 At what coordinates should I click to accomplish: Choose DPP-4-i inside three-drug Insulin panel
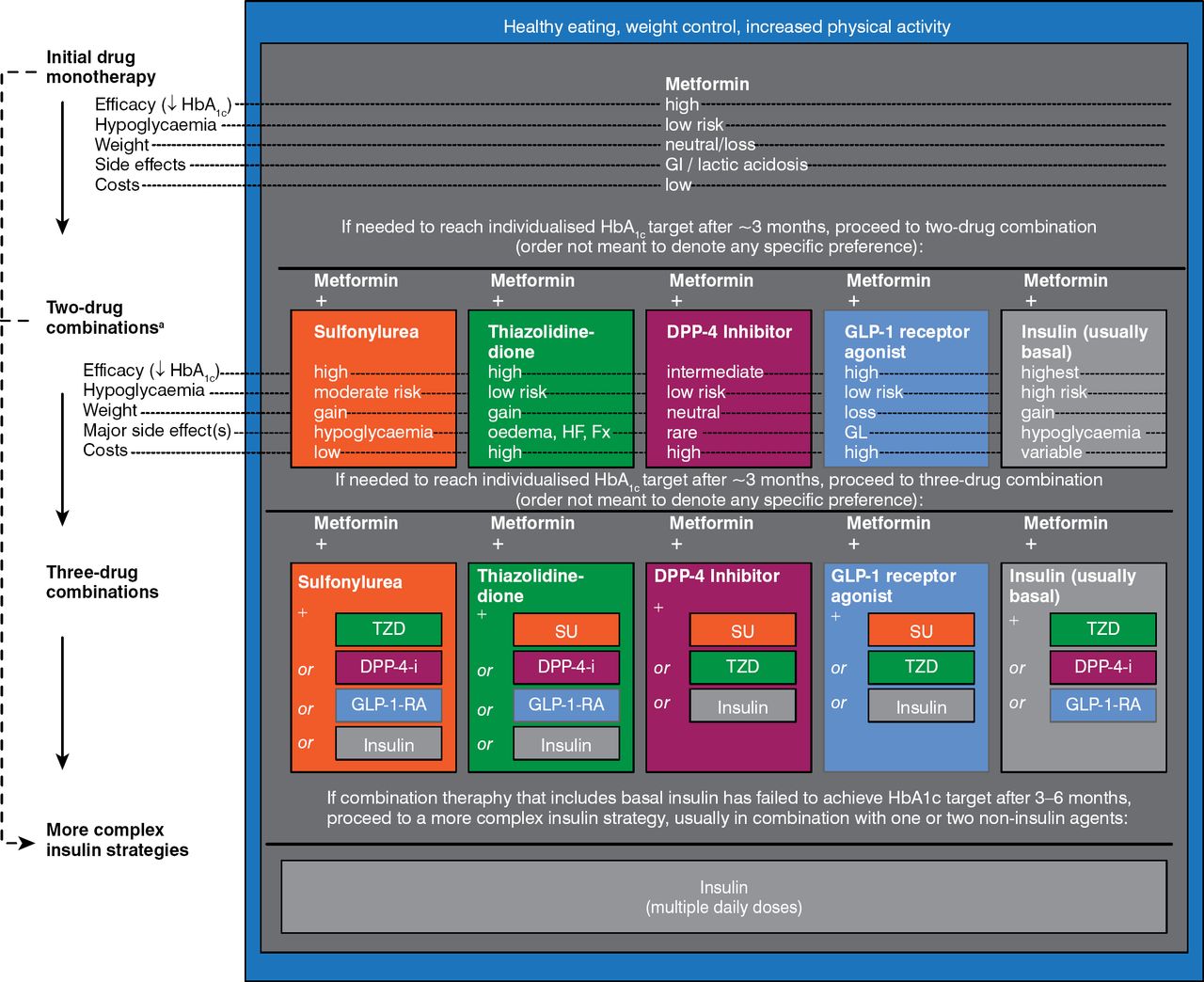(1102, 667)
